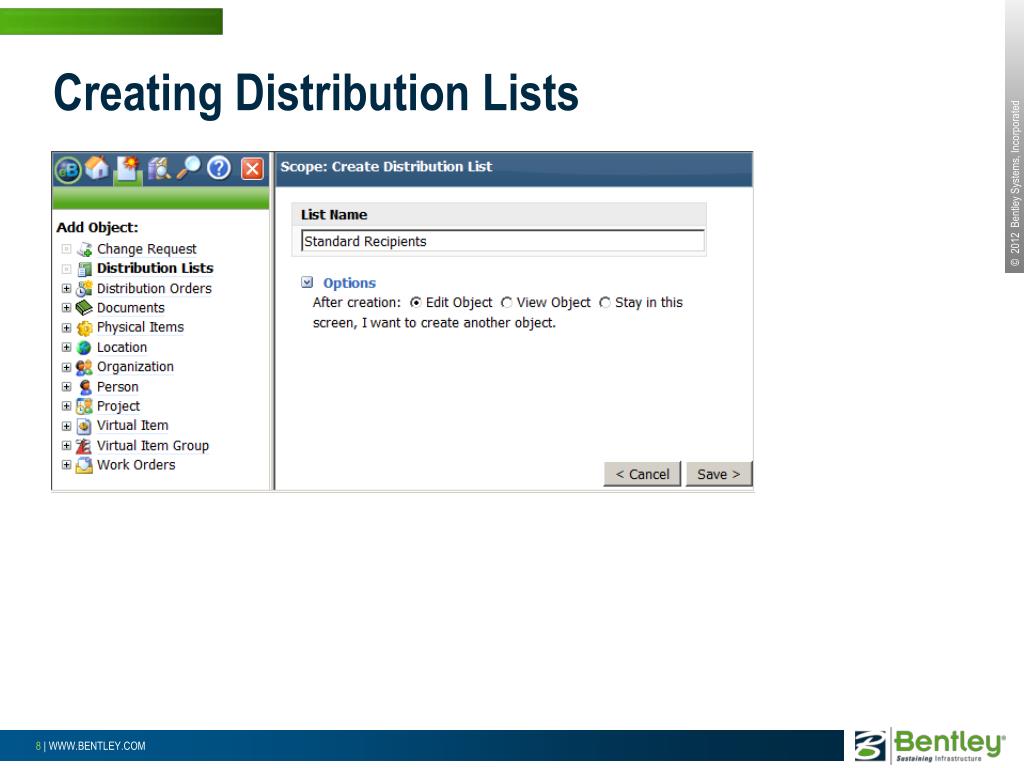Open Virtual Item Group link
The height and width of the screenshot is (768, 1024).
tap(153, 445)
